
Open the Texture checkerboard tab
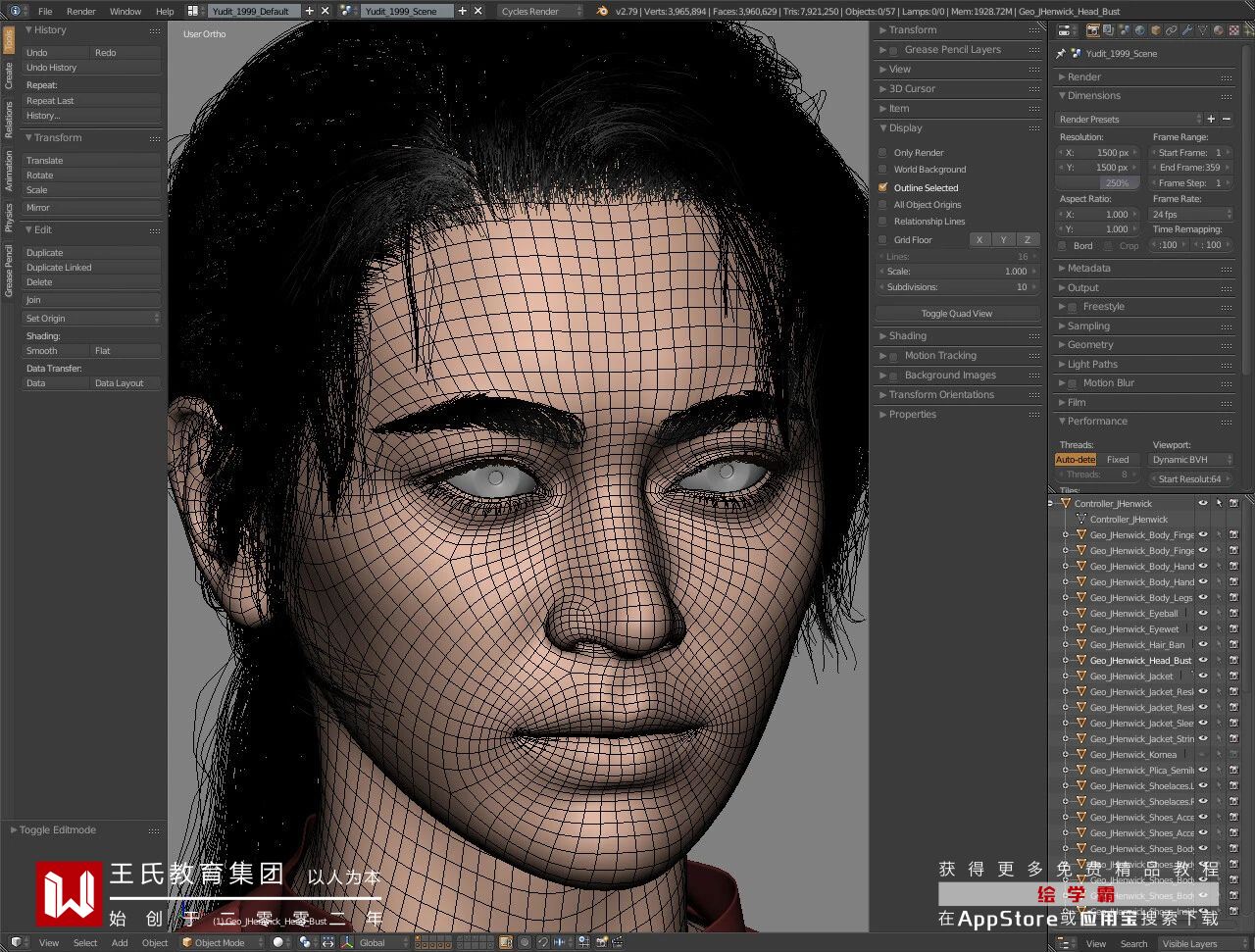pyautogui.click(x=1233, y=31)
